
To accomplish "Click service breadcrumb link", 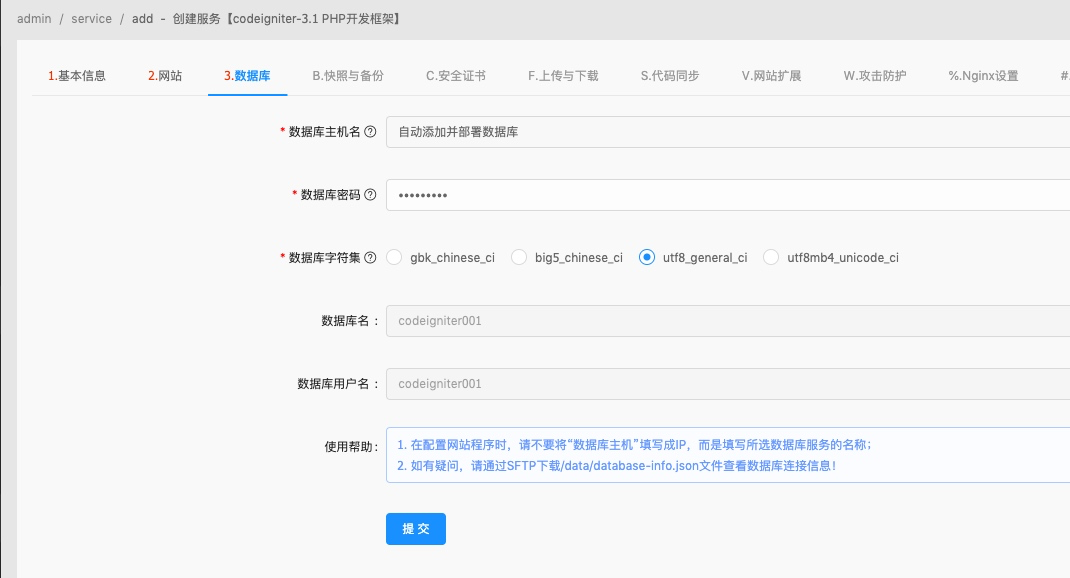I will 91,18.
